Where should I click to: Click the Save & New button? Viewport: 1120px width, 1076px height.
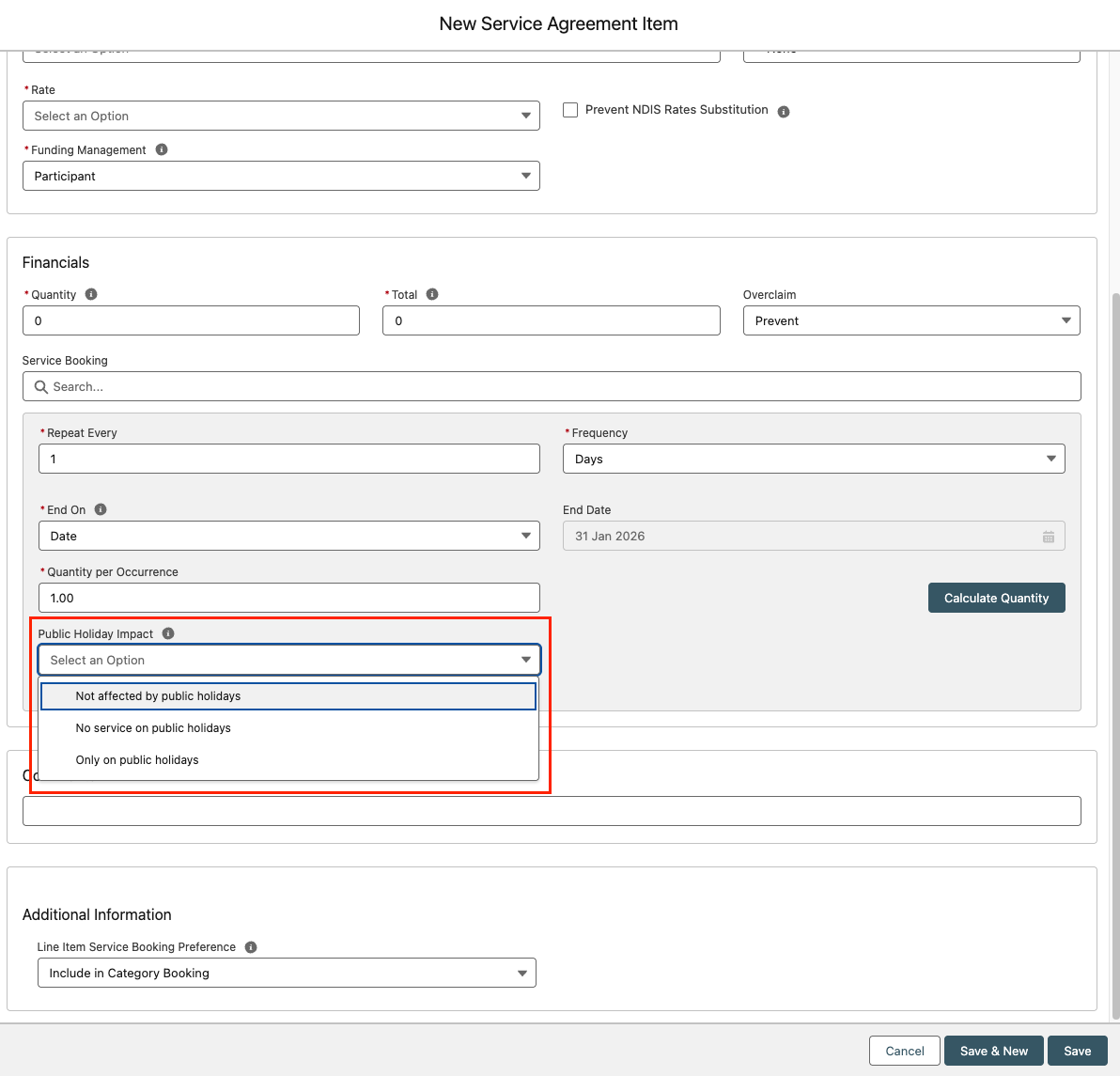993,1051
